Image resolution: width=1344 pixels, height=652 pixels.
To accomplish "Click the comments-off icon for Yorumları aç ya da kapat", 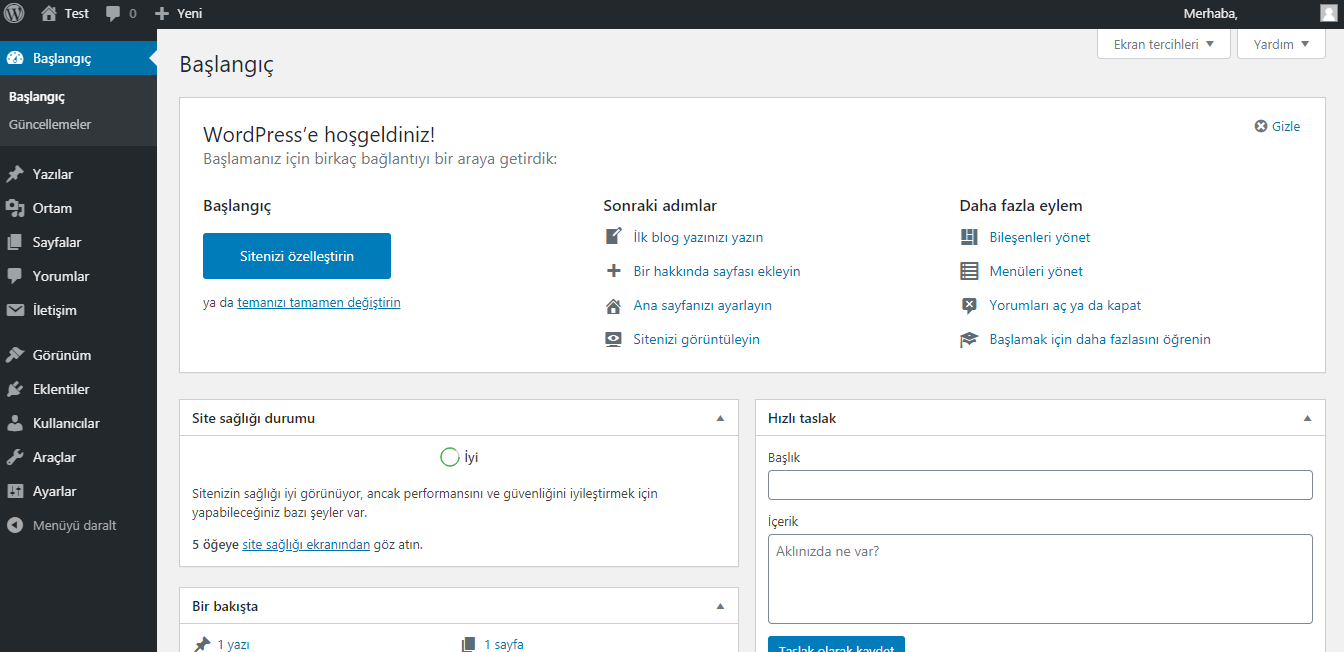I will 969,305.
